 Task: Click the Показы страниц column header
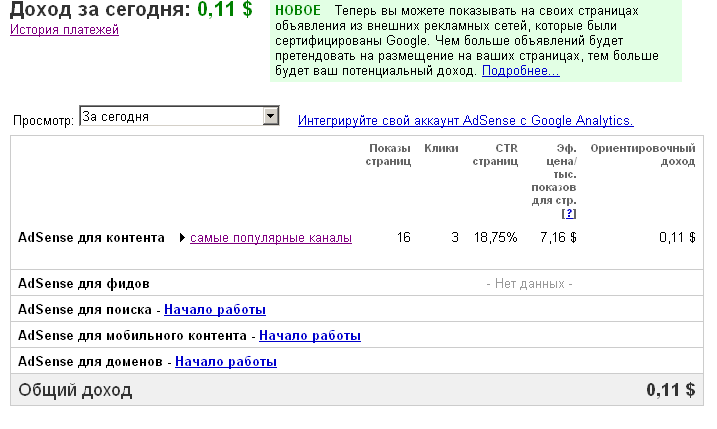pos(388,155)
